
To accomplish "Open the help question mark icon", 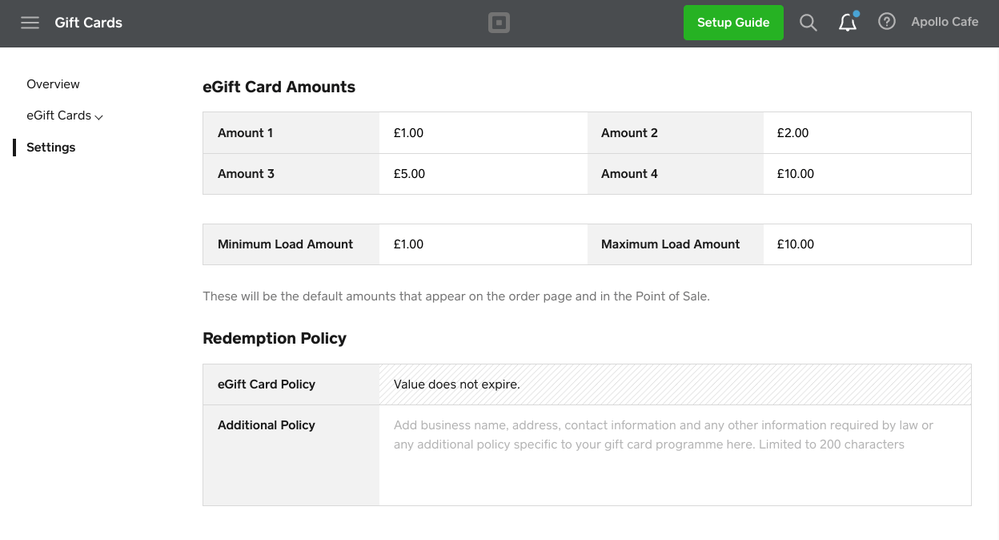I will point(887,22).
